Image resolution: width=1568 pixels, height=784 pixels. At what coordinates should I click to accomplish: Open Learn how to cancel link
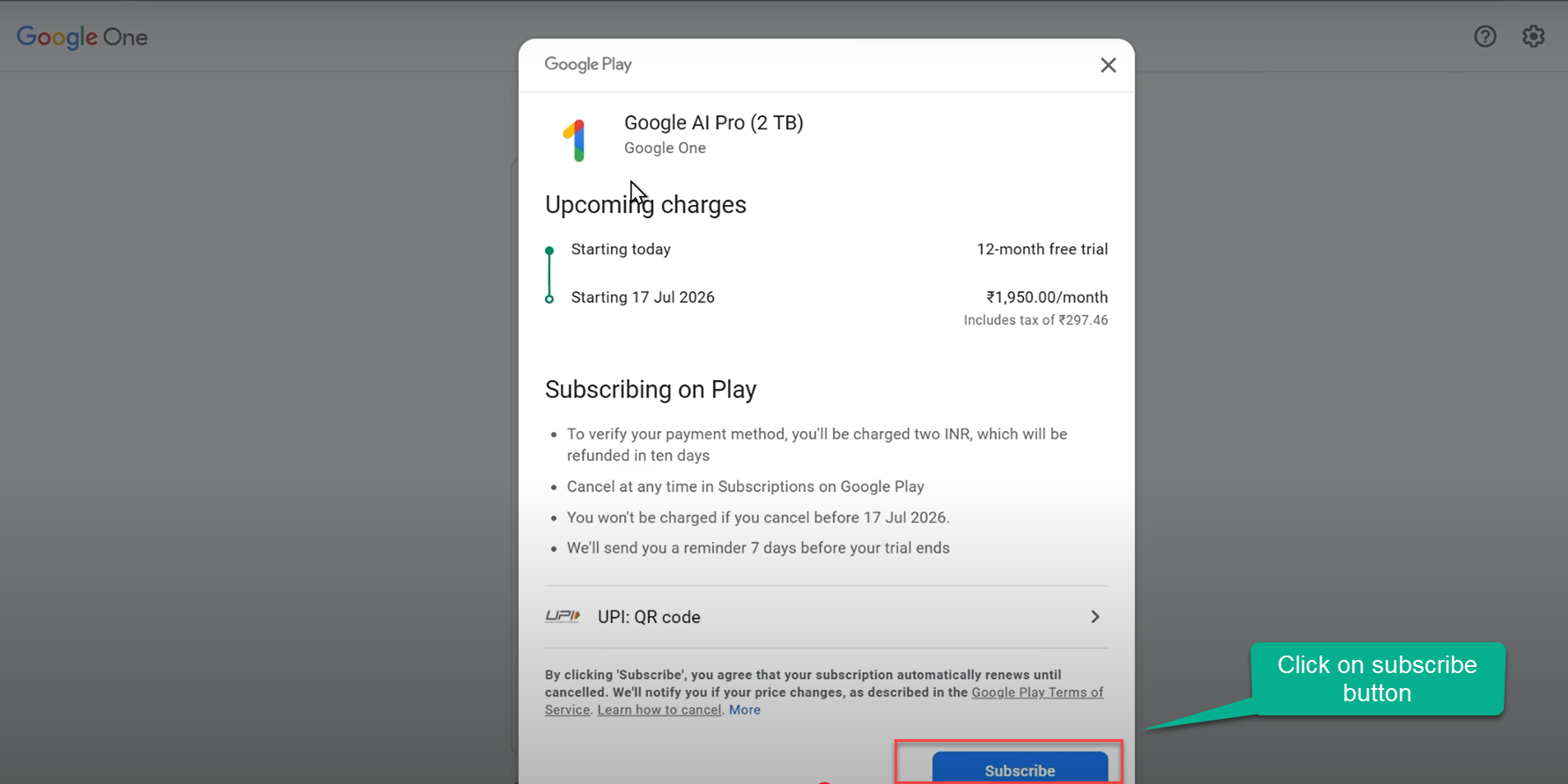point(659,710)
